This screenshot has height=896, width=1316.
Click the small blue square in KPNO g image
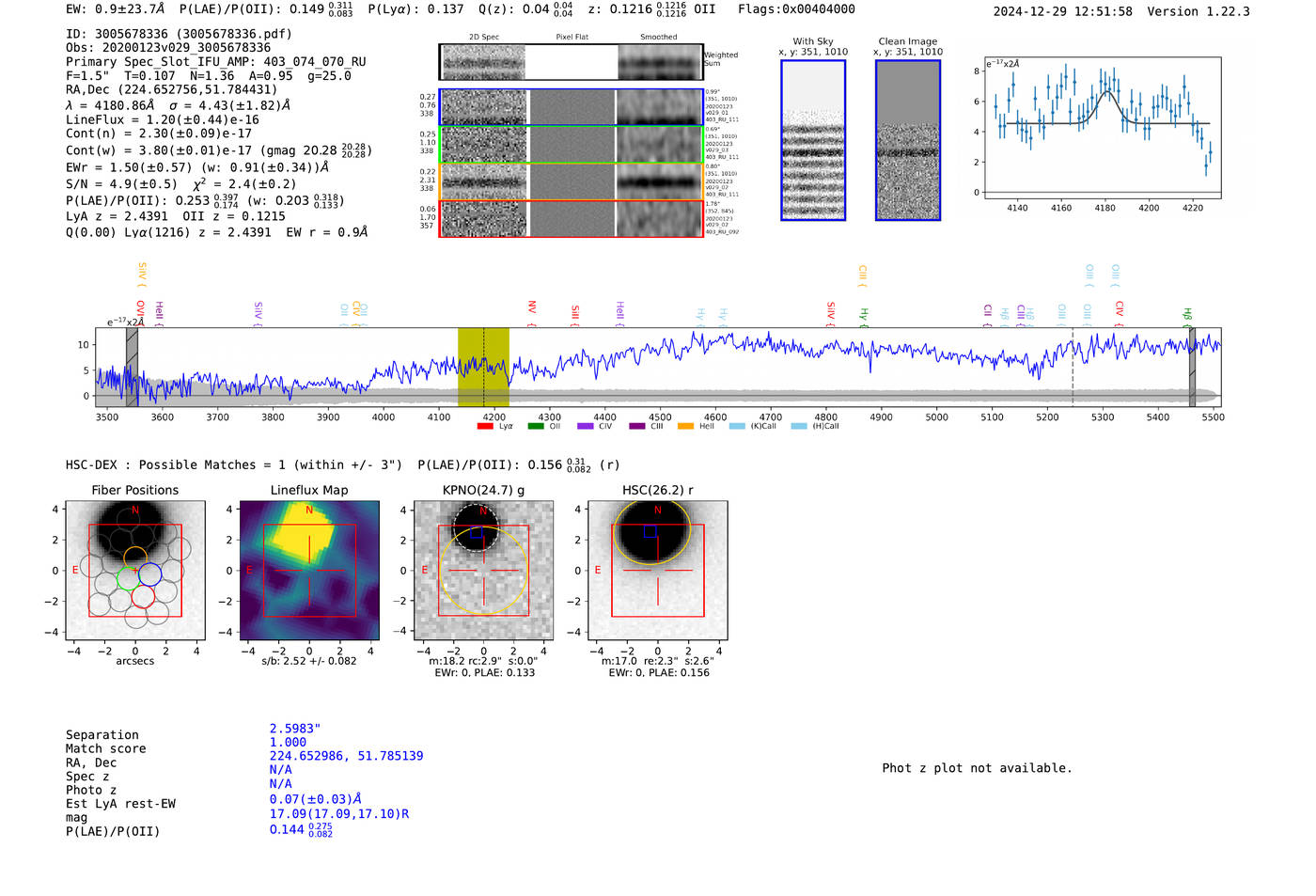477,532
